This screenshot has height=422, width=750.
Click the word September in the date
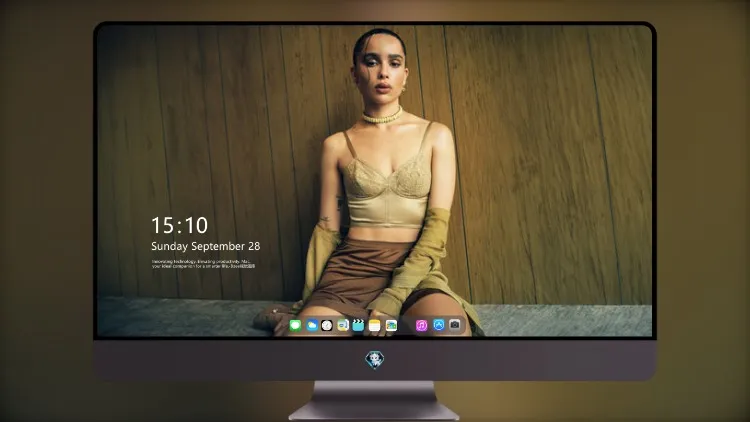coord(218,247)
